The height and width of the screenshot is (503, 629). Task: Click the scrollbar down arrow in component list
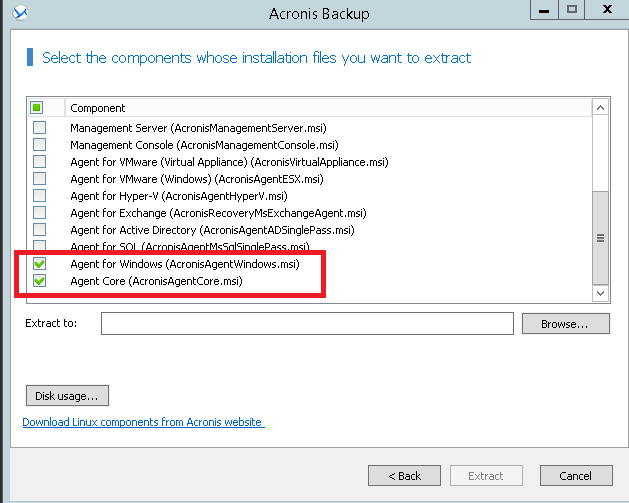(x=600, y=293)
